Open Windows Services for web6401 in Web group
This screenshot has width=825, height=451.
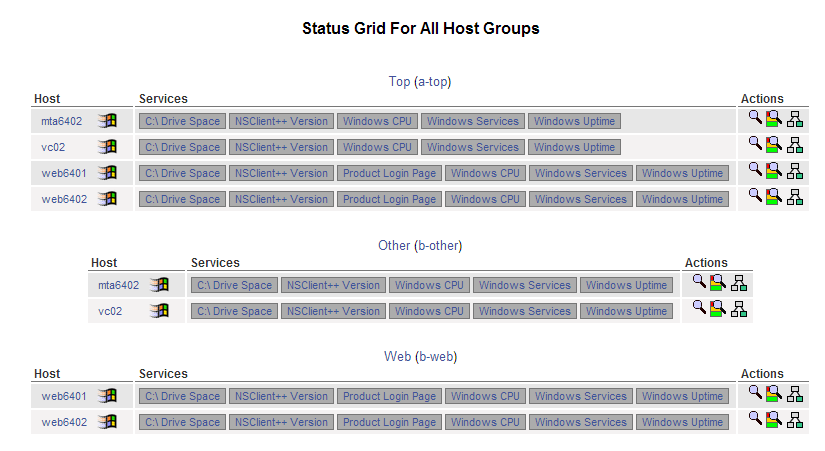point(580,396)
